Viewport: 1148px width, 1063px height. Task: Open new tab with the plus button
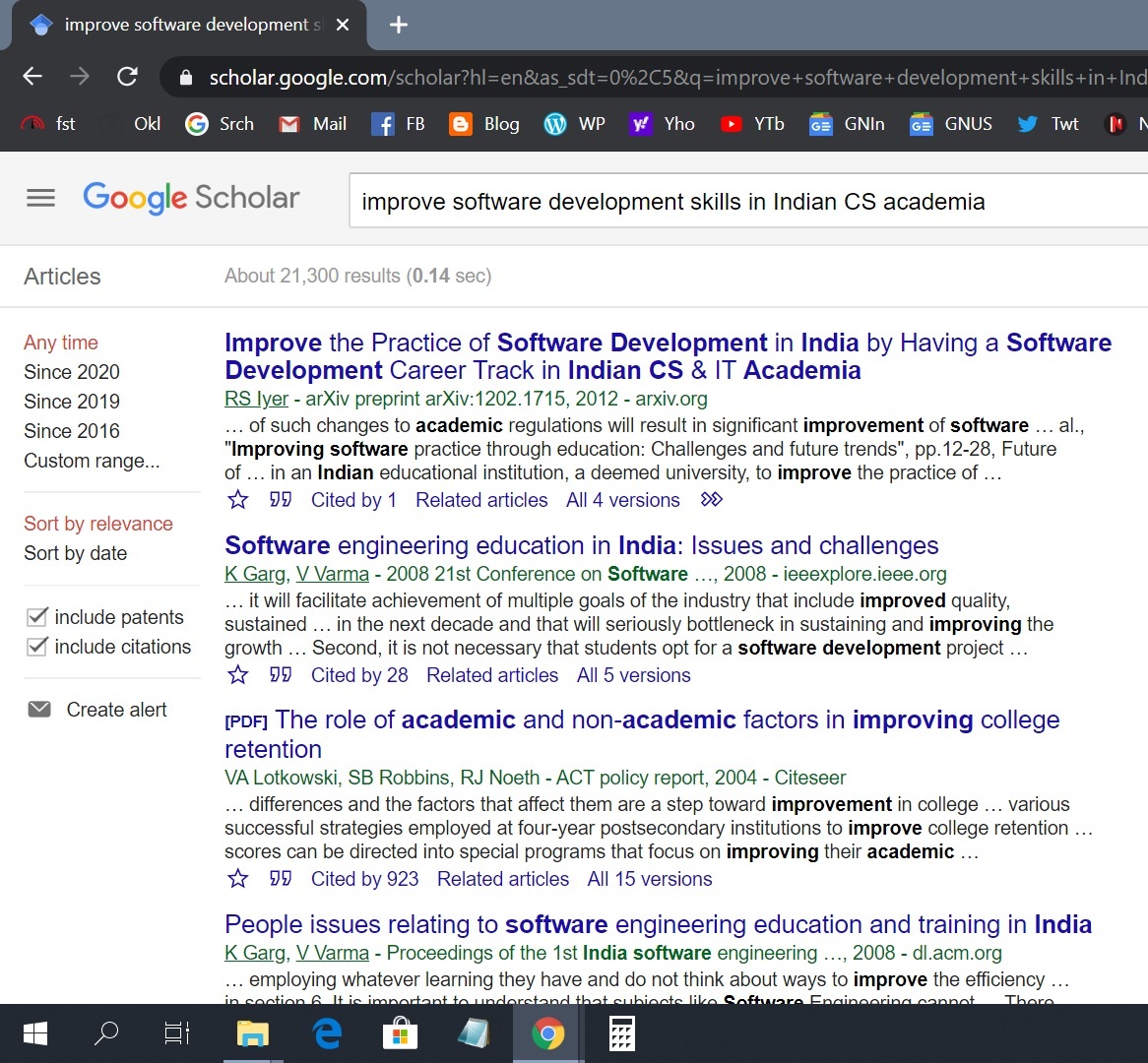point(399,25)
